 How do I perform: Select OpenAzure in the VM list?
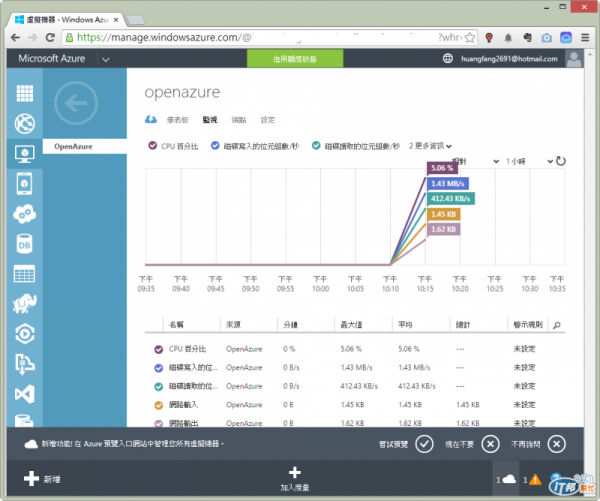[x=85, y=146]
